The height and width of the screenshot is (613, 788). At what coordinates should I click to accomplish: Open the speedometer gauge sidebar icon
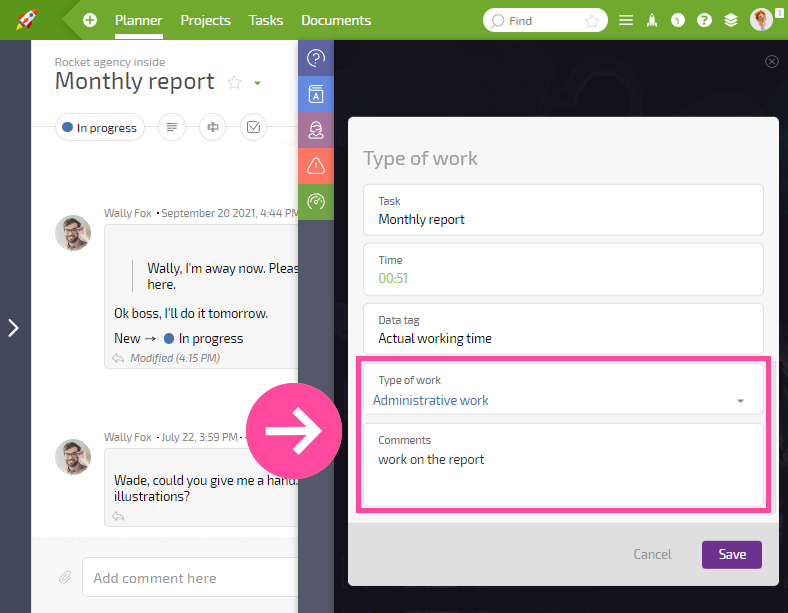coord(316,202)
